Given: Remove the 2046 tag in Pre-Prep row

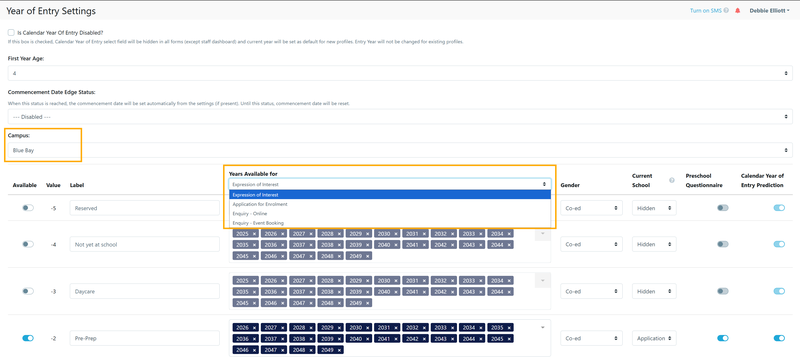Looking at the screenshot, I should [x=254, y=350].
